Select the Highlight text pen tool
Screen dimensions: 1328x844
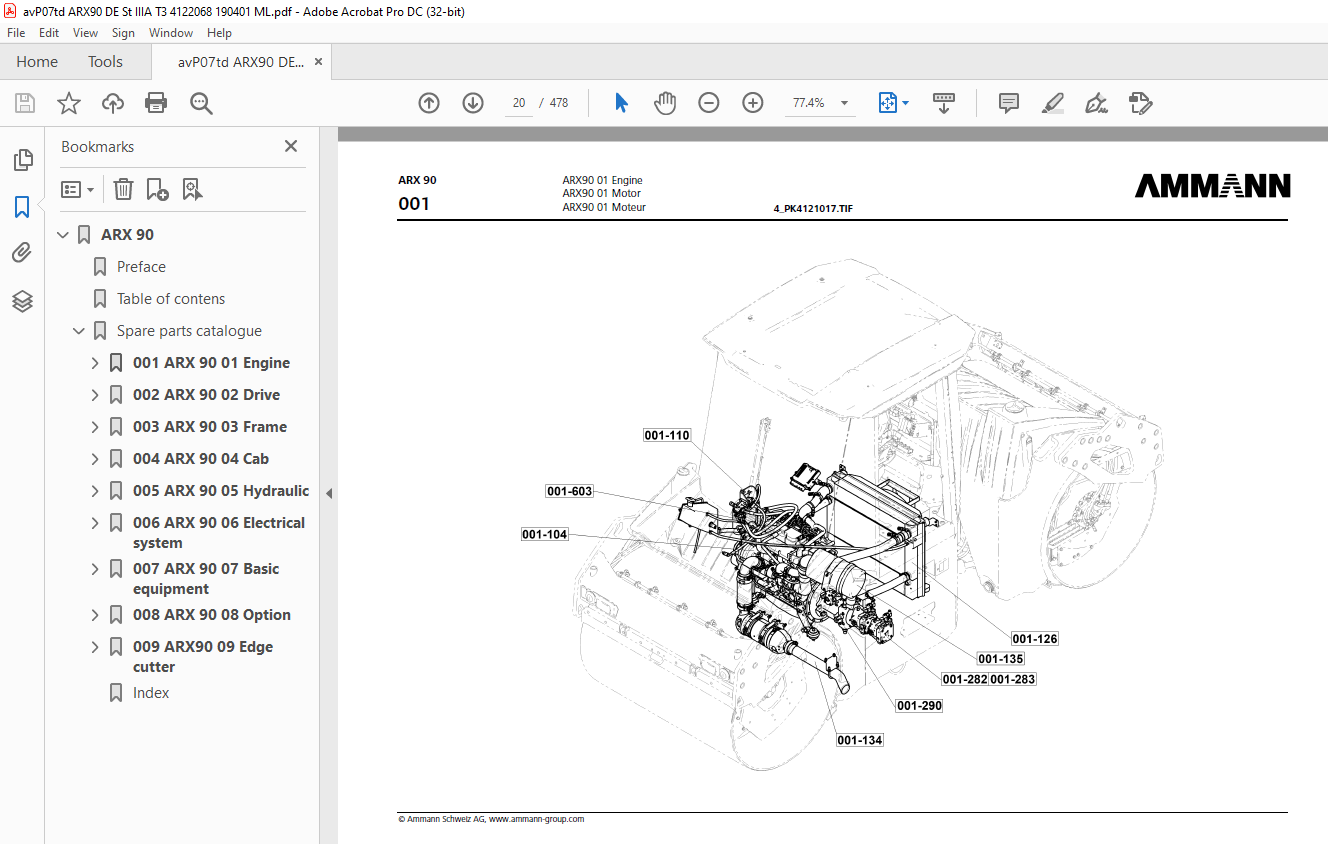click(1052, 103)
